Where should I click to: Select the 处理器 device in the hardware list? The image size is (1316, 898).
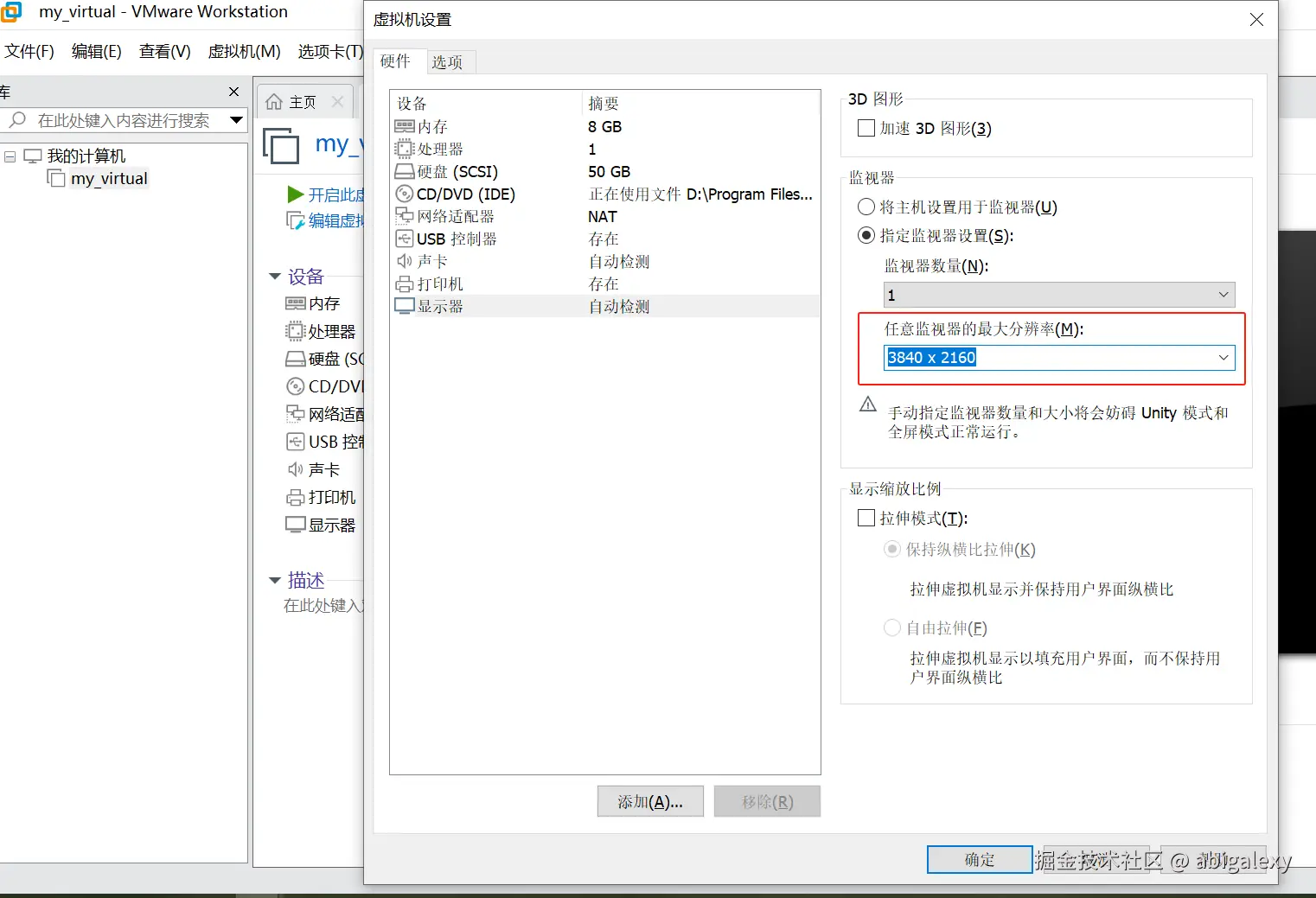click(x=430, y=149)
